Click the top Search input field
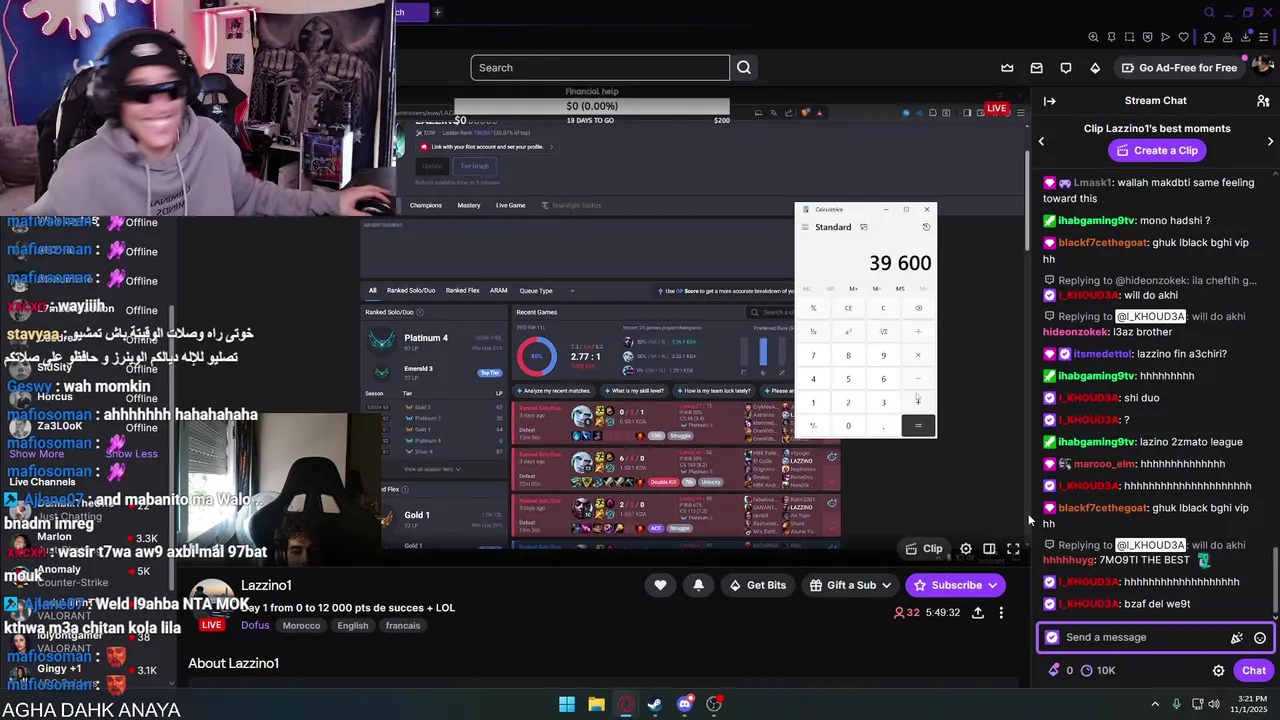The height and width of the screenshot is (720, 1280). coord(600,68)
